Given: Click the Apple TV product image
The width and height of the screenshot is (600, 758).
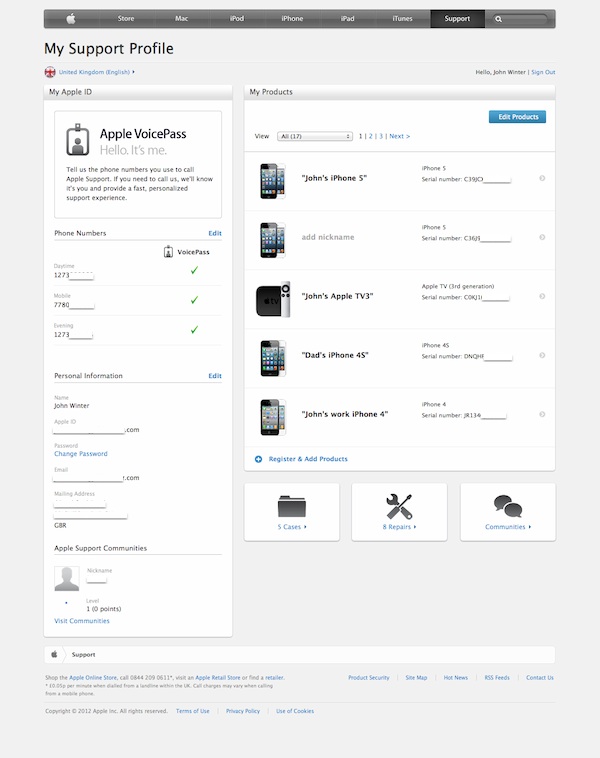Looking at the screenshot, I should coord(273,300).
